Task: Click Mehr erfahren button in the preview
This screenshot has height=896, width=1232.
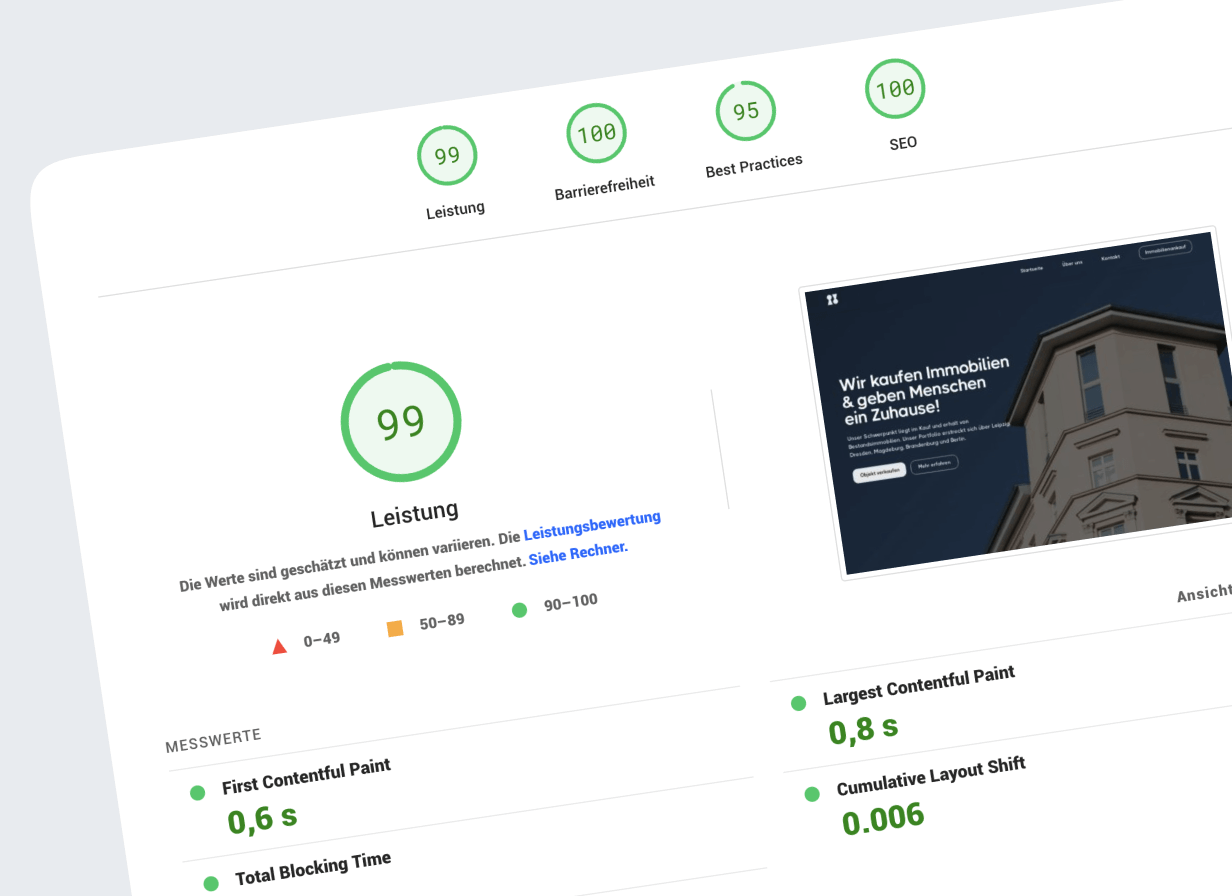Action: click(x=935, y=464)
